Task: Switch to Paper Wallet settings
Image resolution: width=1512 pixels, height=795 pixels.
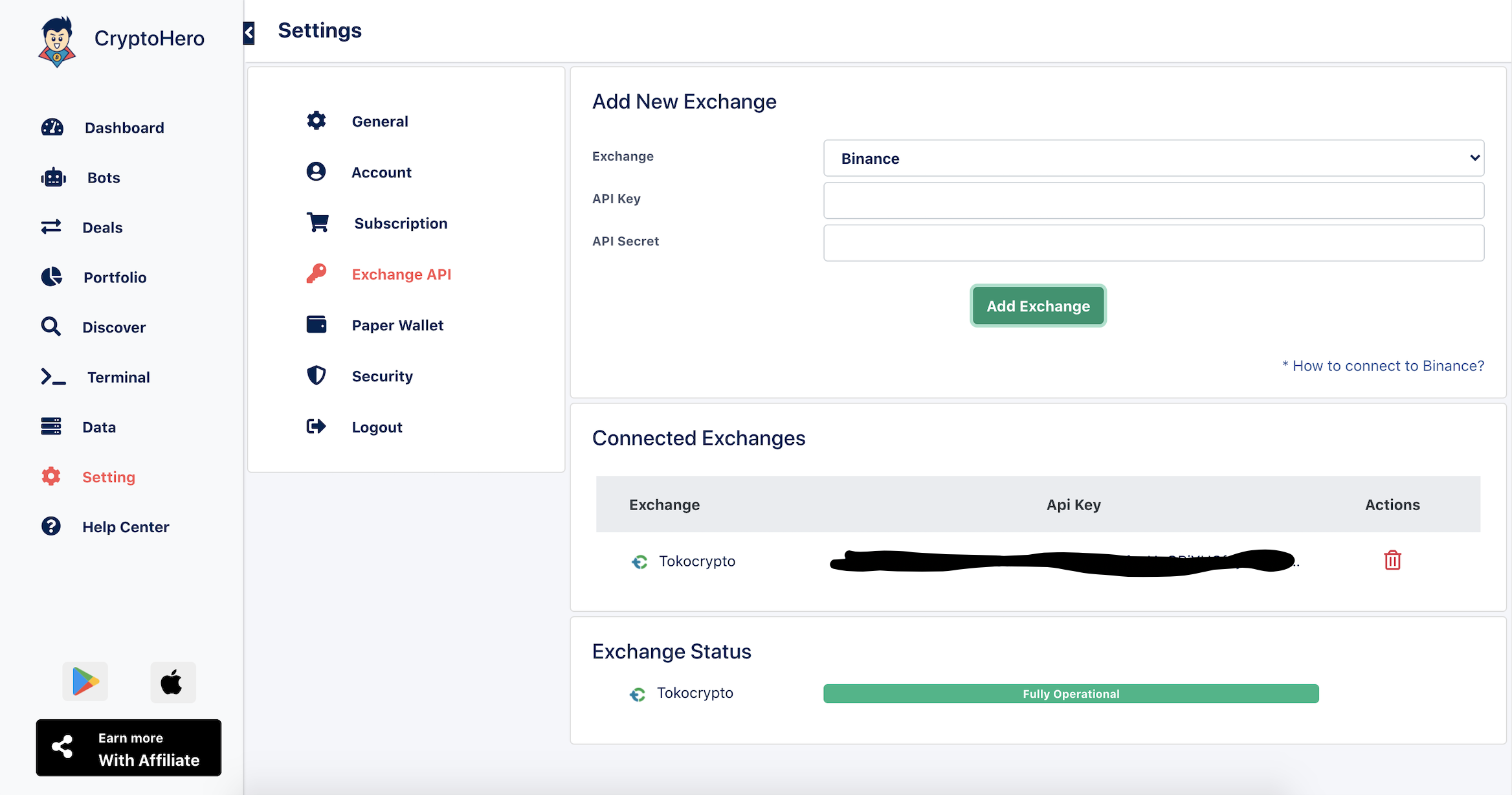Action: [397, 325]
